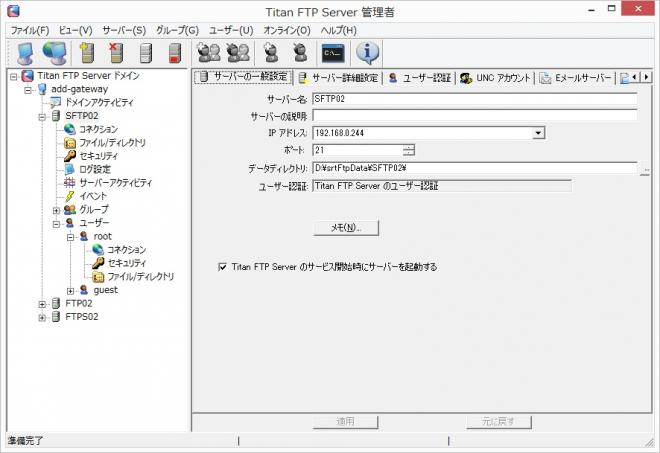The image size is (660, 453).
Task: Open the サーバー(S) menu
Action: (124, 30)
